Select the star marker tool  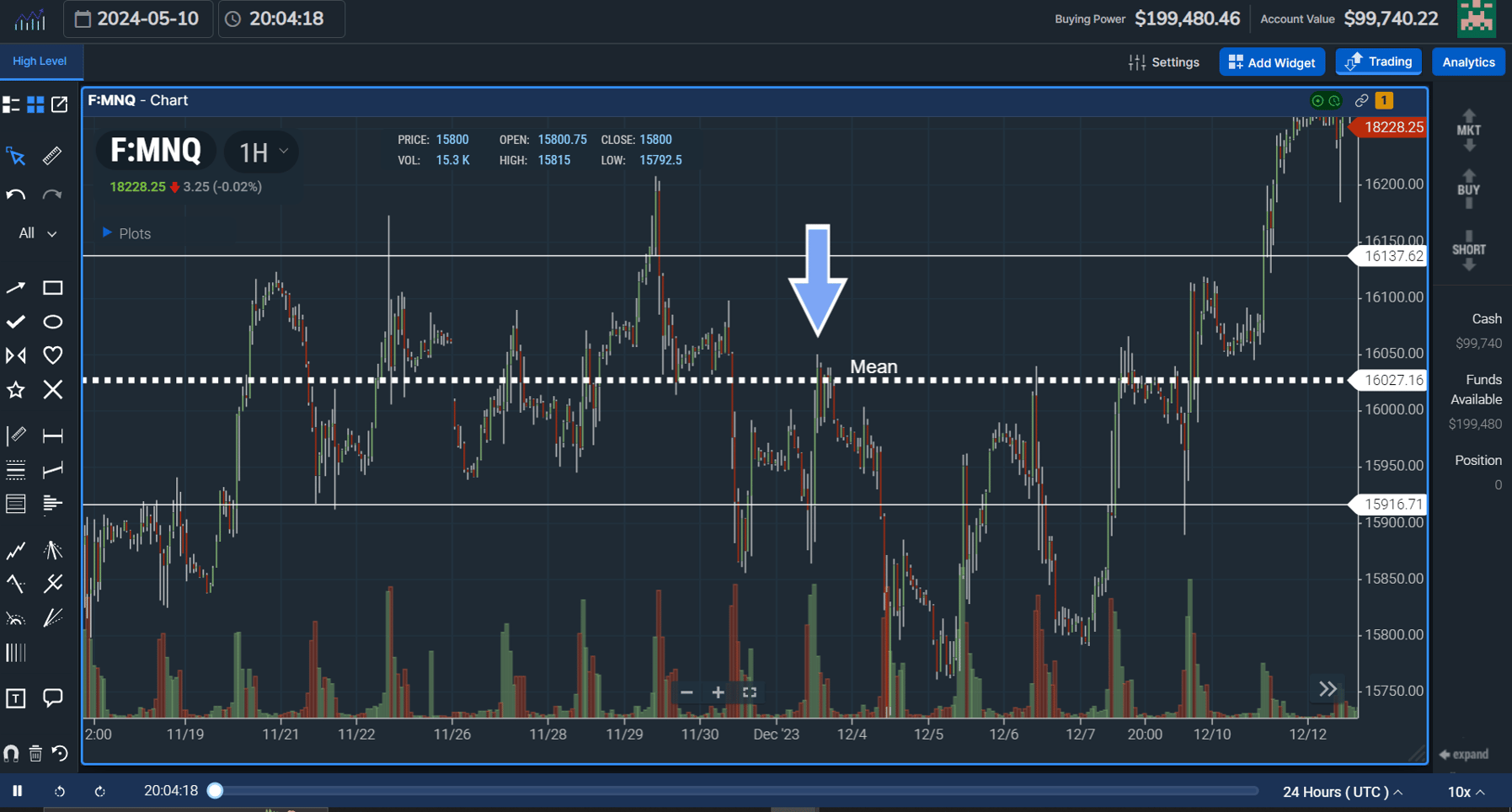point(15,389)
